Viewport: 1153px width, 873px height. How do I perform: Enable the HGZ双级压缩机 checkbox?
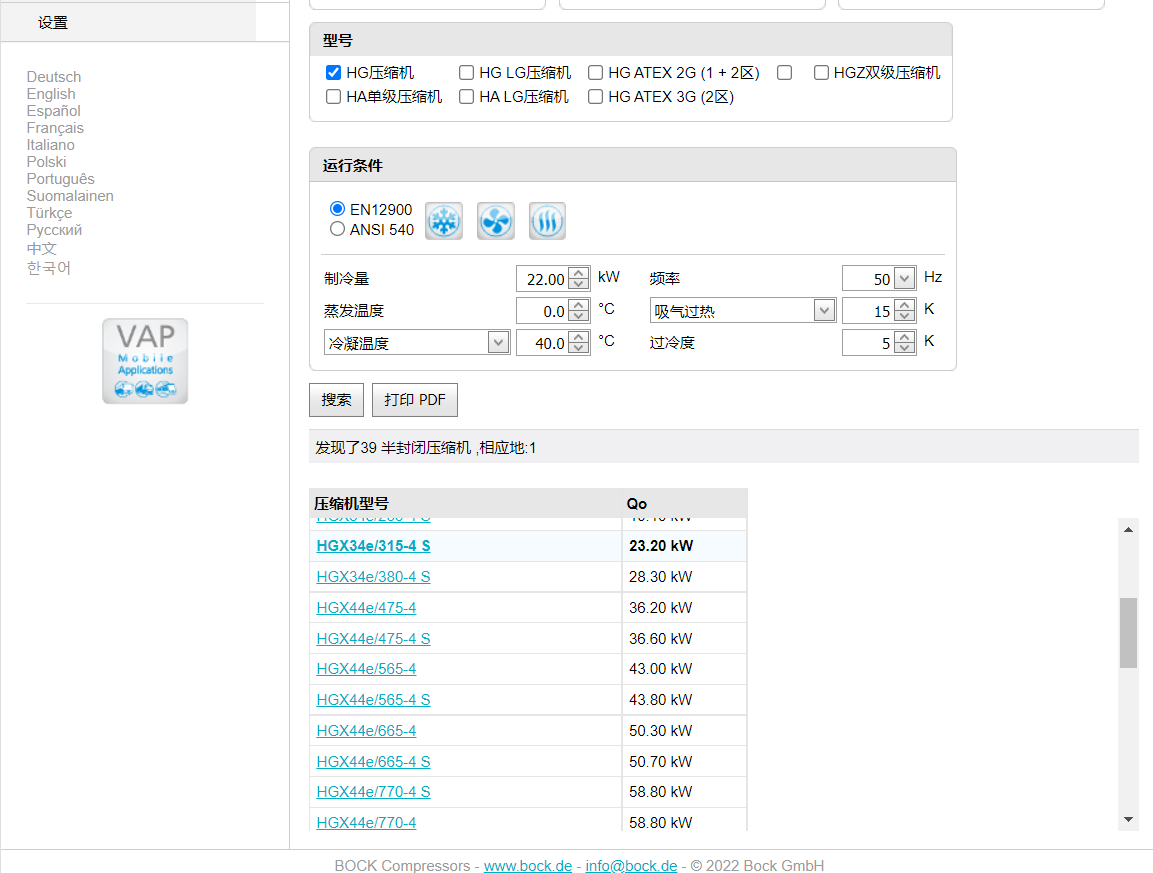click(x=821, y=72)
